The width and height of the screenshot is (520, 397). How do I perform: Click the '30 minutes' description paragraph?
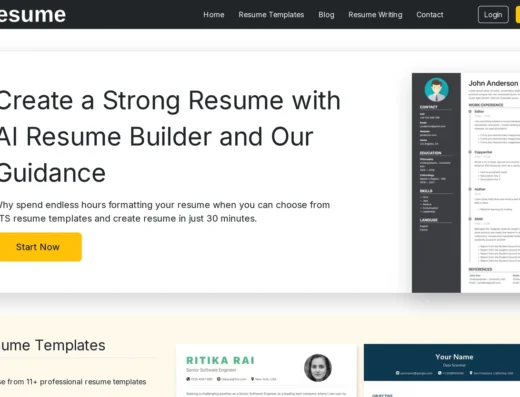pyautogui.click(x=165, y=212)
